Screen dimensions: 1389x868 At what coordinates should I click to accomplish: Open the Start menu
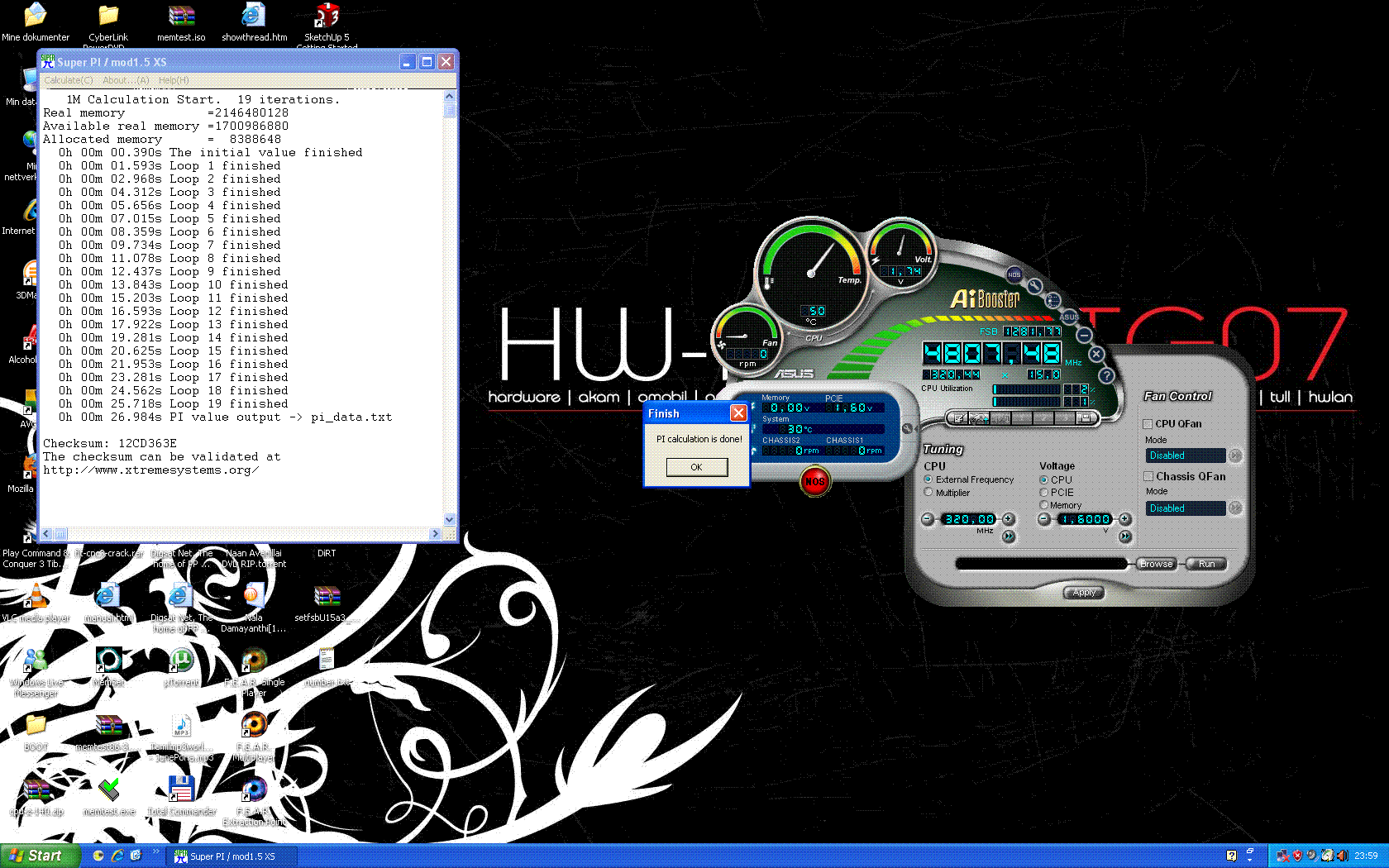41,856
